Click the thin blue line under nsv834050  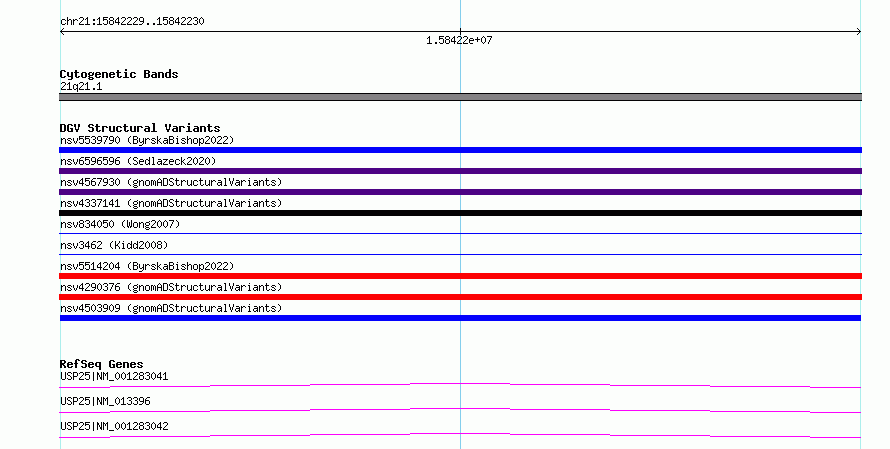click(x=460, y=233)
